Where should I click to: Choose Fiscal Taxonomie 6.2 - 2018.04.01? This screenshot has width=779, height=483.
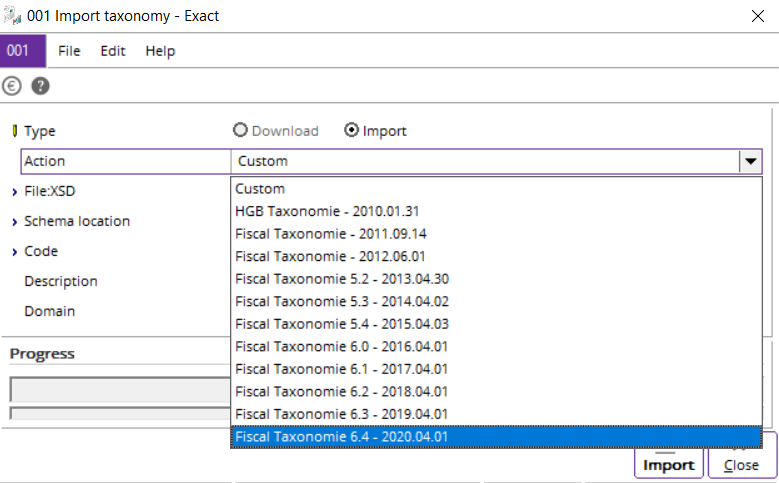click(496, 392)
